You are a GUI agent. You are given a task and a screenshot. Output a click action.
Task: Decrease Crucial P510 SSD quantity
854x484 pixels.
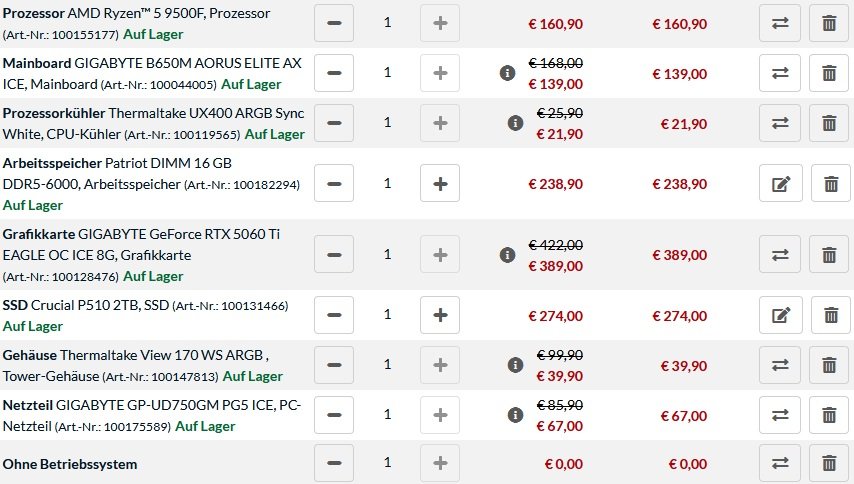[334, 315]
